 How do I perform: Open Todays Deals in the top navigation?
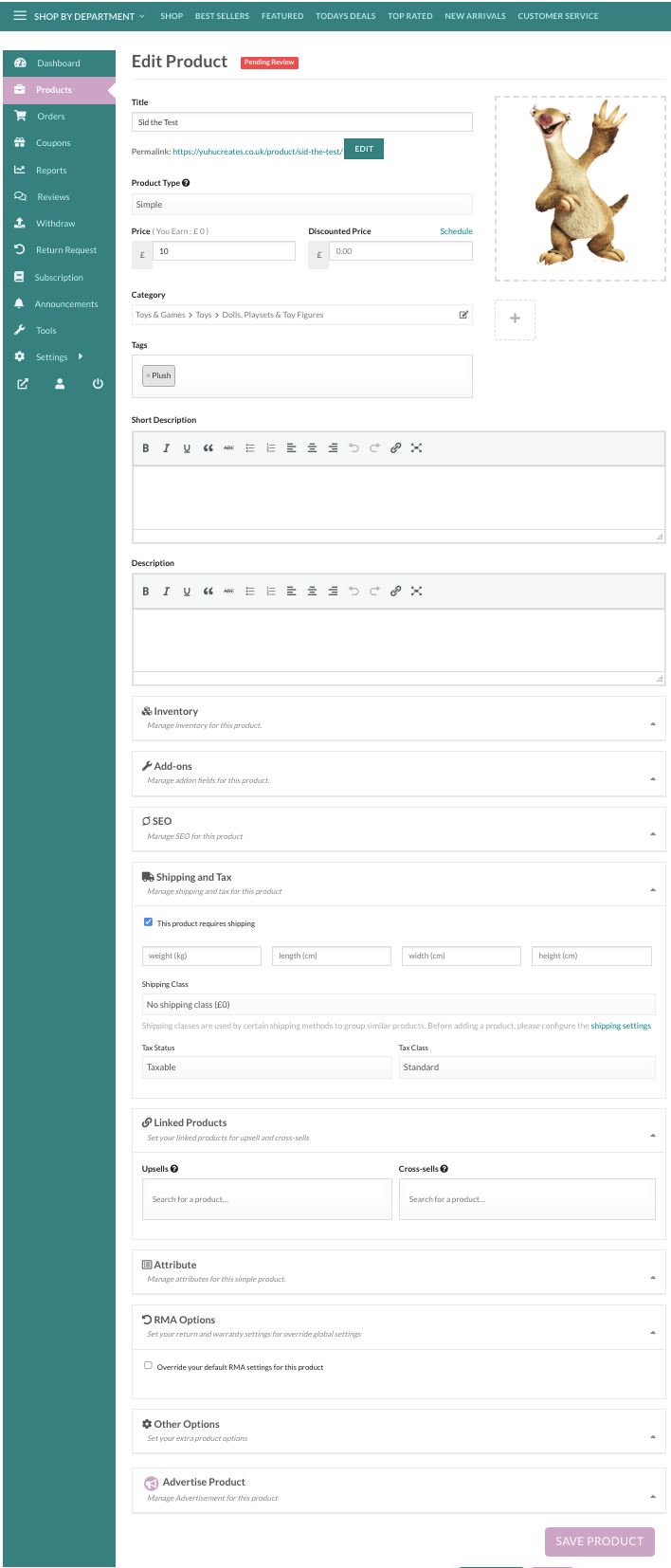tap(346, 16)
